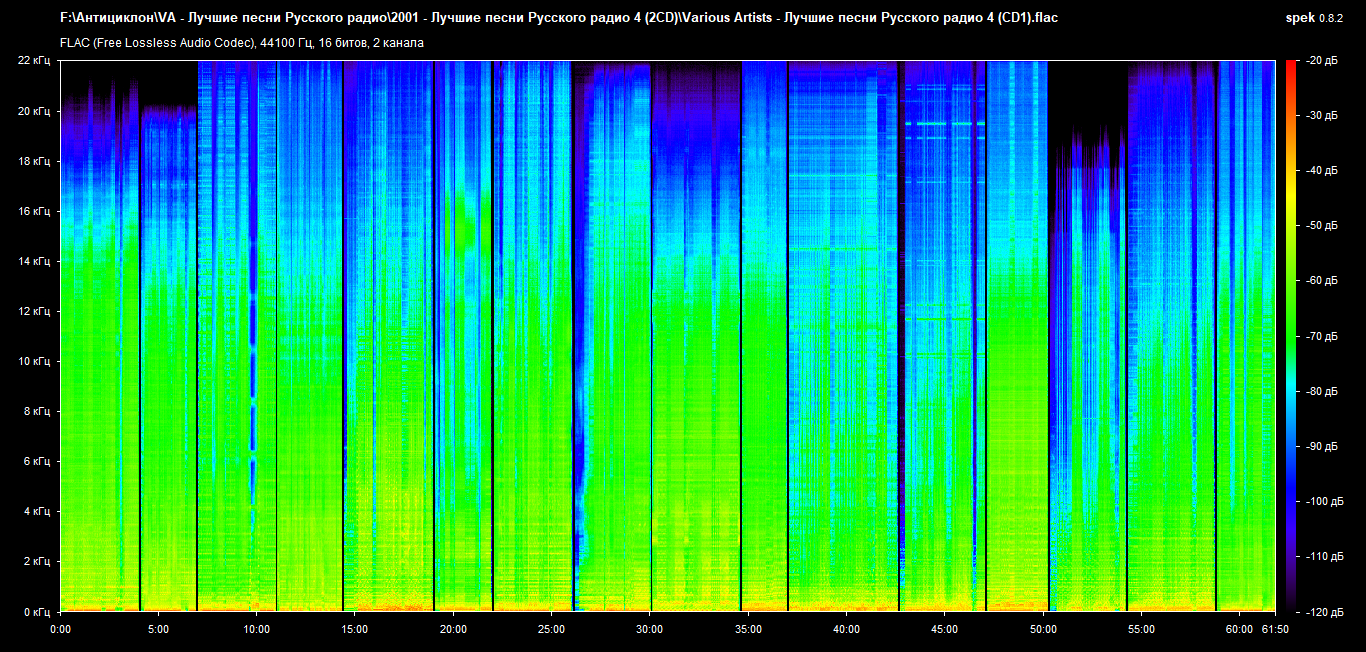Click the -40 дБ scale label
The image size is (1366, 652).
pos(1321,171)
